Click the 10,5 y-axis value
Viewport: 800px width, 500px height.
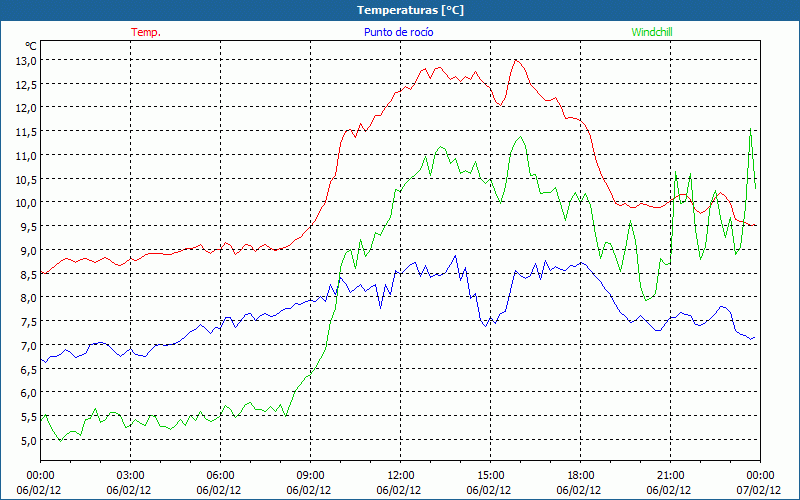click(26, 179)
